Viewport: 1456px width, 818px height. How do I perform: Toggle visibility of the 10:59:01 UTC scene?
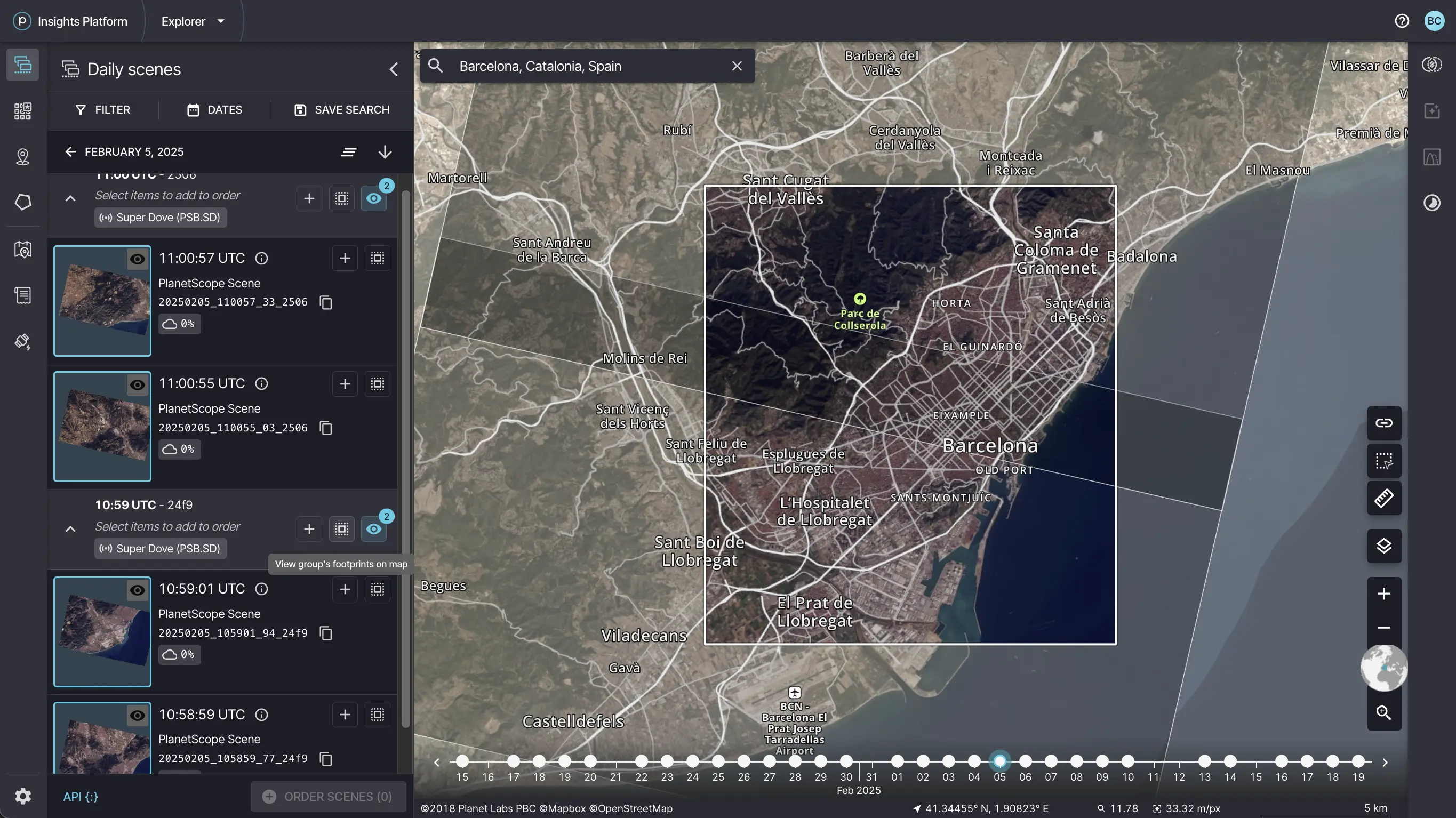(x=138, y=590)
